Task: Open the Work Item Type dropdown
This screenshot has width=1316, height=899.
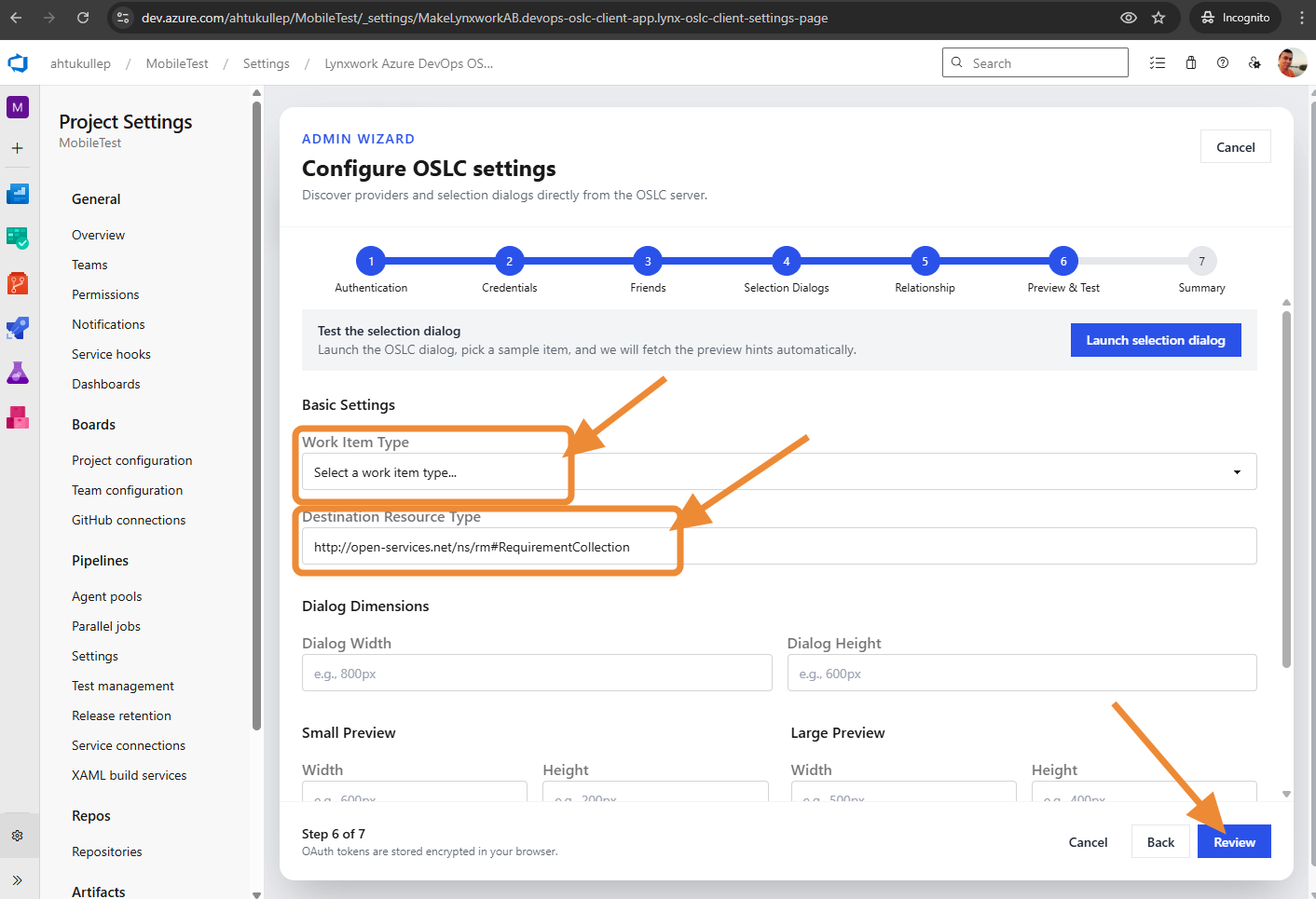Action: [779, 472]
